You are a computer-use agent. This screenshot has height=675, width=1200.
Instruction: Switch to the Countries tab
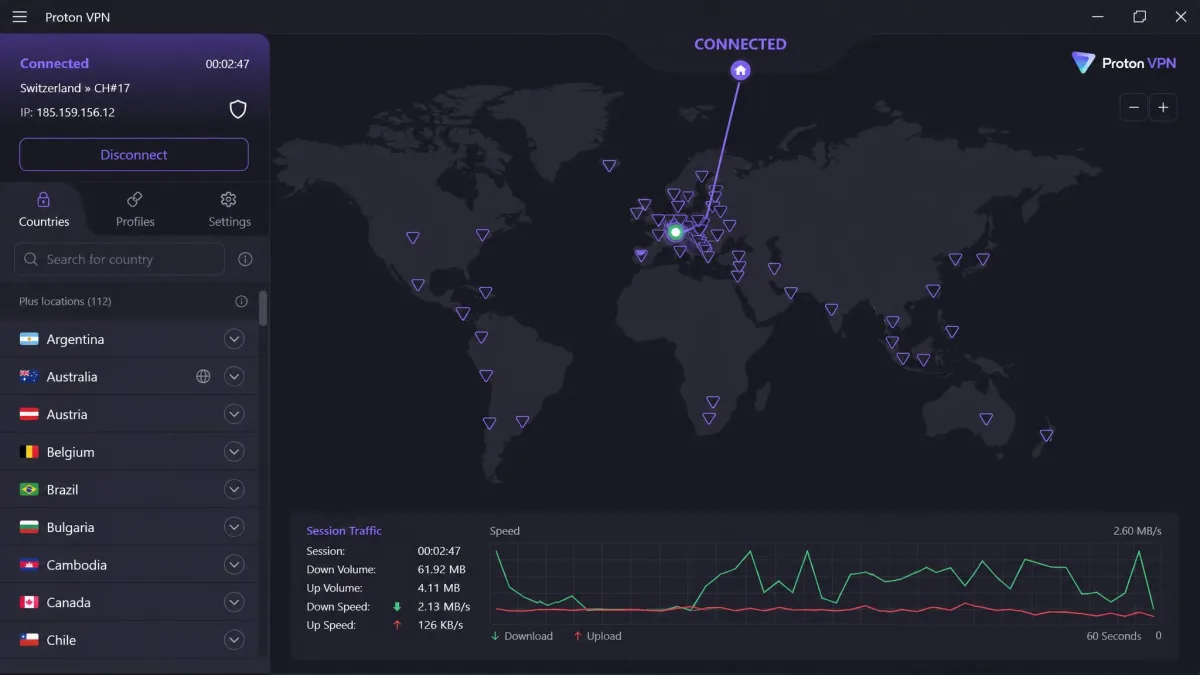point(44,210)
